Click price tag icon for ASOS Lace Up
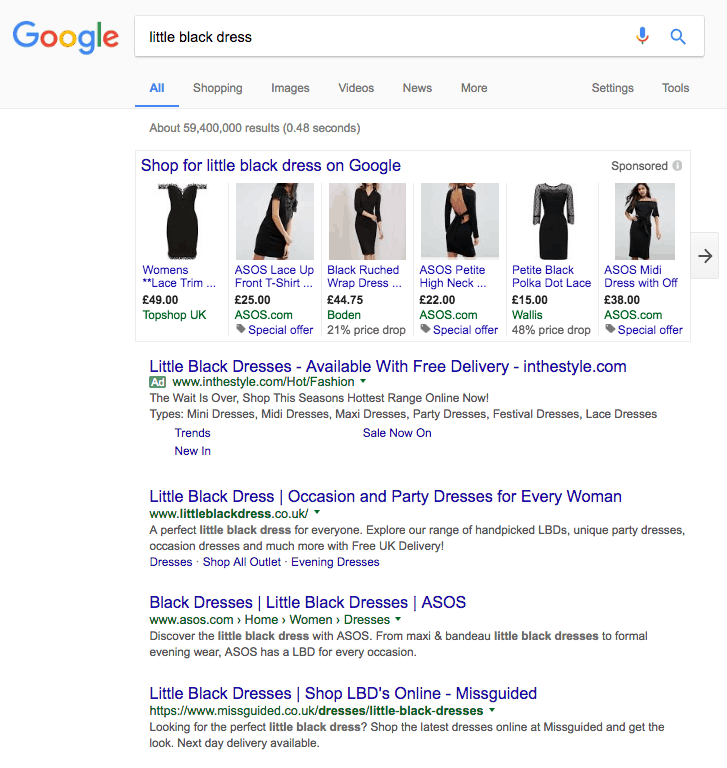 point(241,329)
